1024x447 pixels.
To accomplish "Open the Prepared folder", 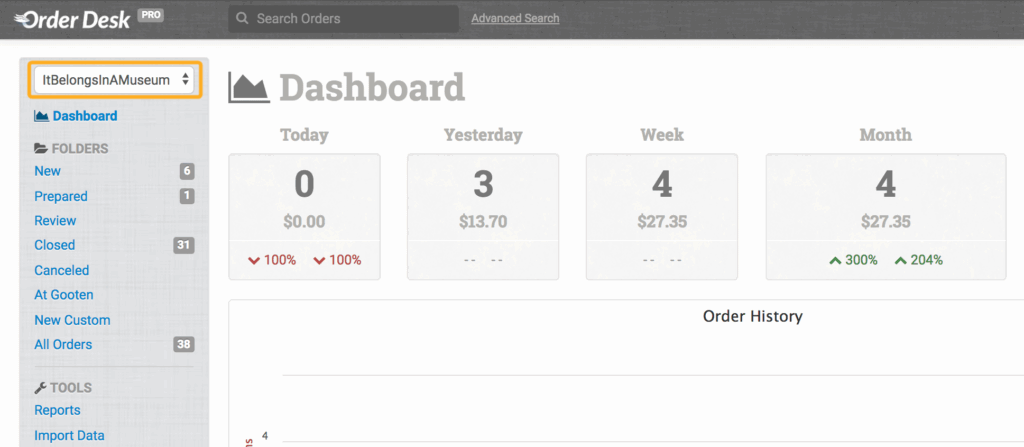I will (x=61, y=196).
